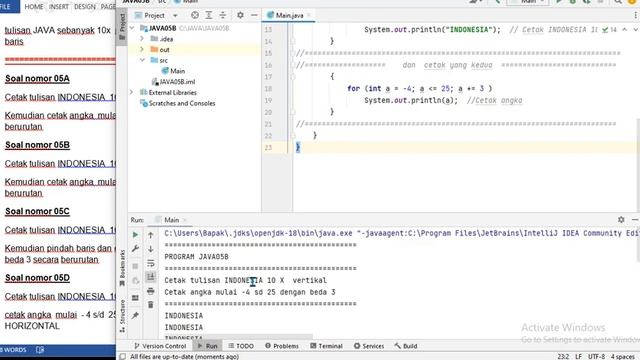640x360 pixels.
Task: Open the Problems tool window
Action: pyautogui.click(x=282, y=346)
